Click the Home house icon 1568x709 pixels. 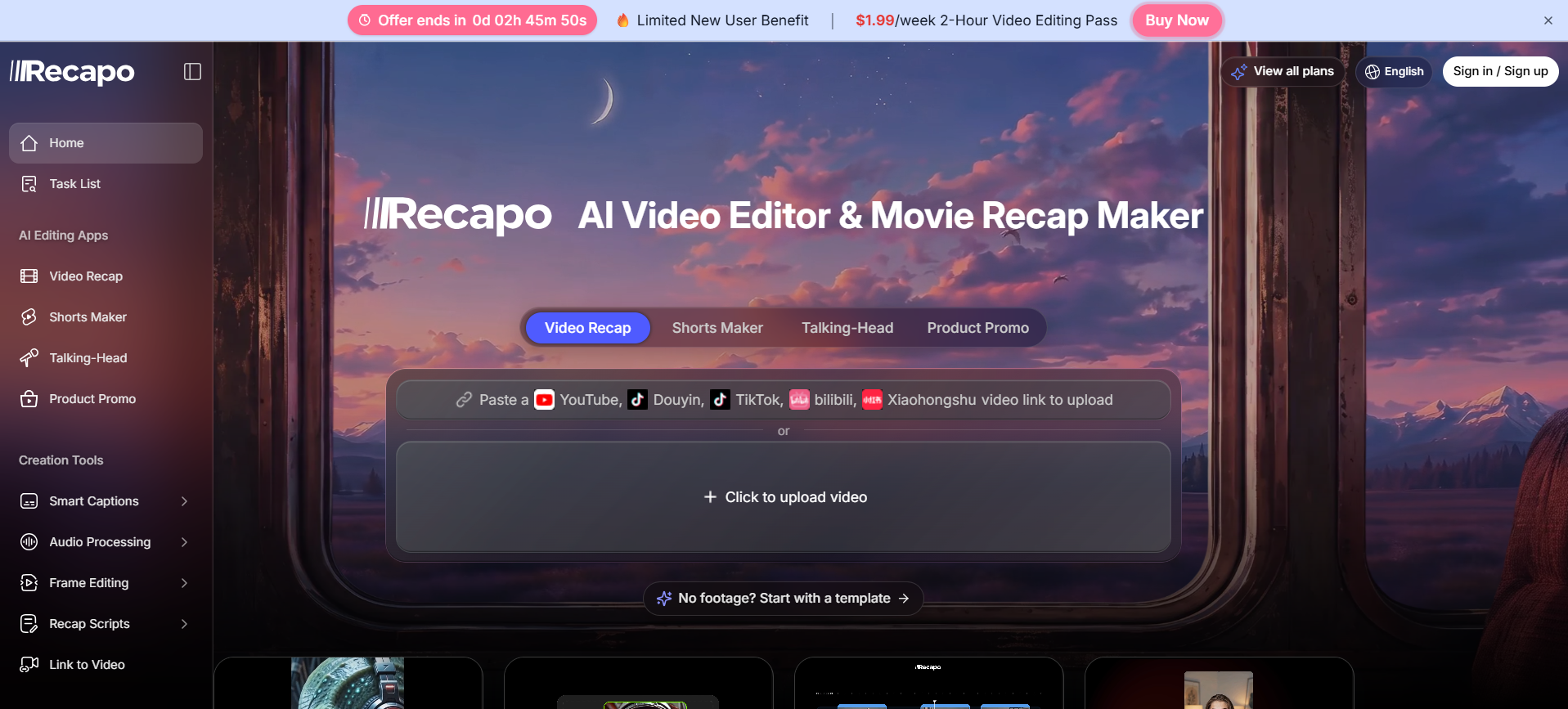(x=29, y=143)
